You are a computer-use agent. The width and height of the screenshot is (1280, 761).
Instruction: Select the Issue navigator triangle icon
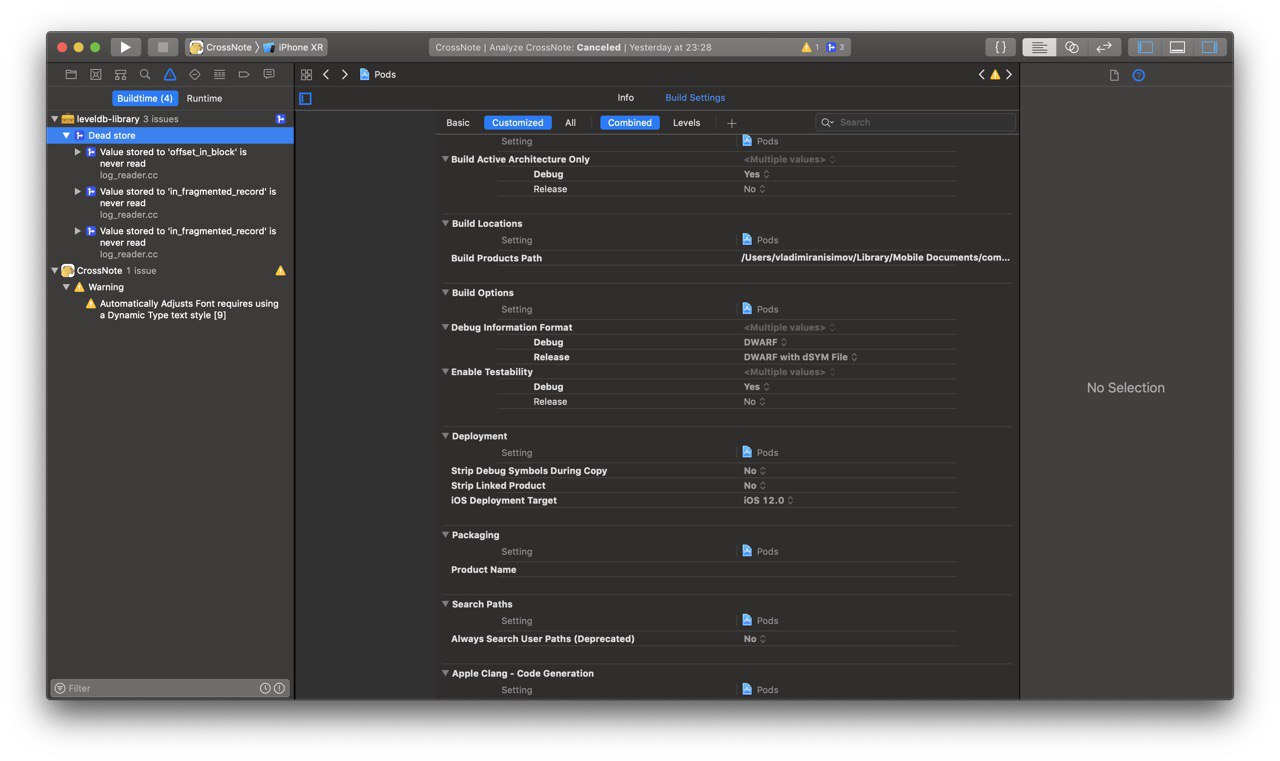coord(170,75)
